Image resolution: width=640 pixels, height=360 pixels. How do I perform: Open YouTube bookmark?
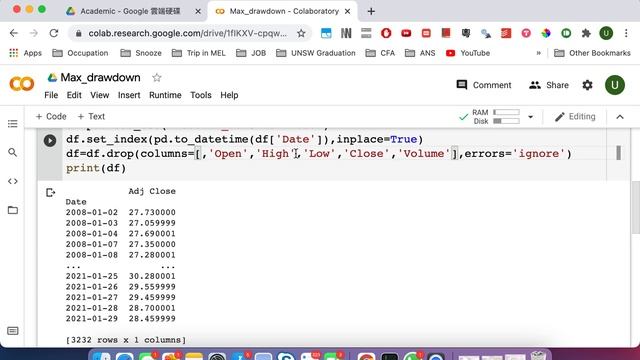click(x=468, y=53)
